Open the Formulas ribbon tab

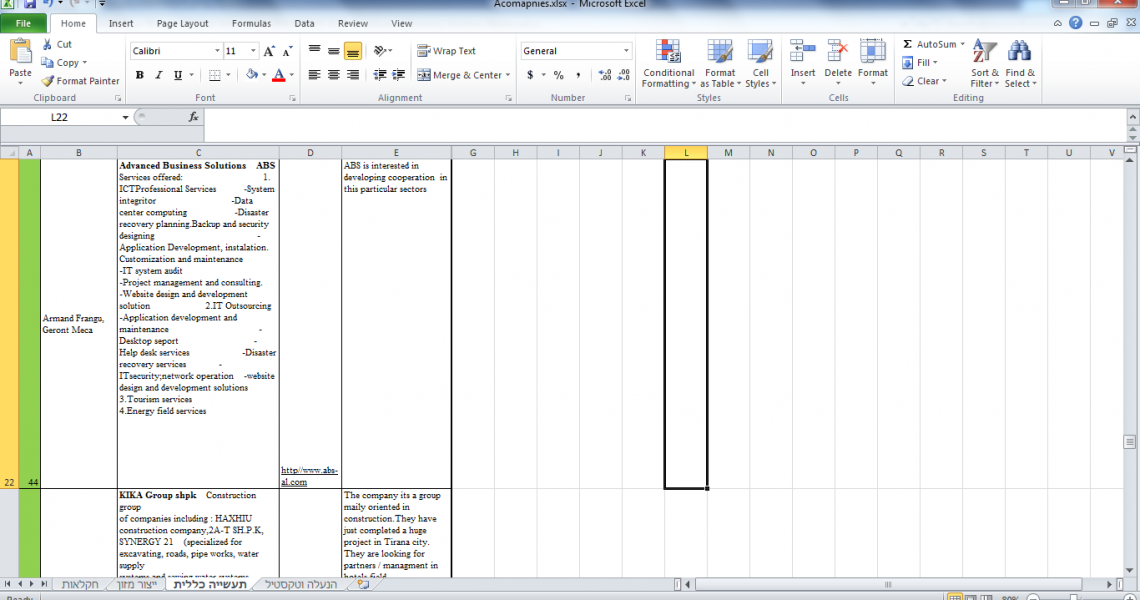click(251, 23)
